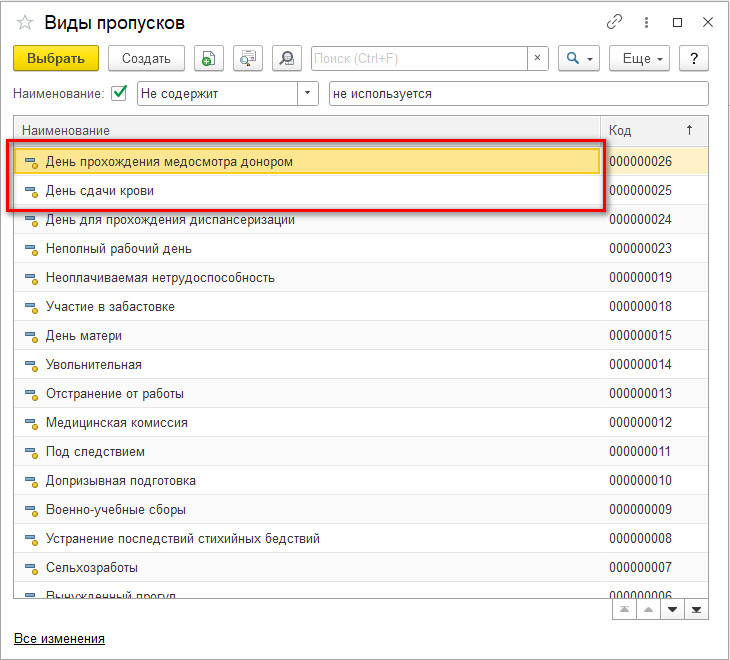Click the copy-item icon with green plus
The image size is (730, 660).
208,59
